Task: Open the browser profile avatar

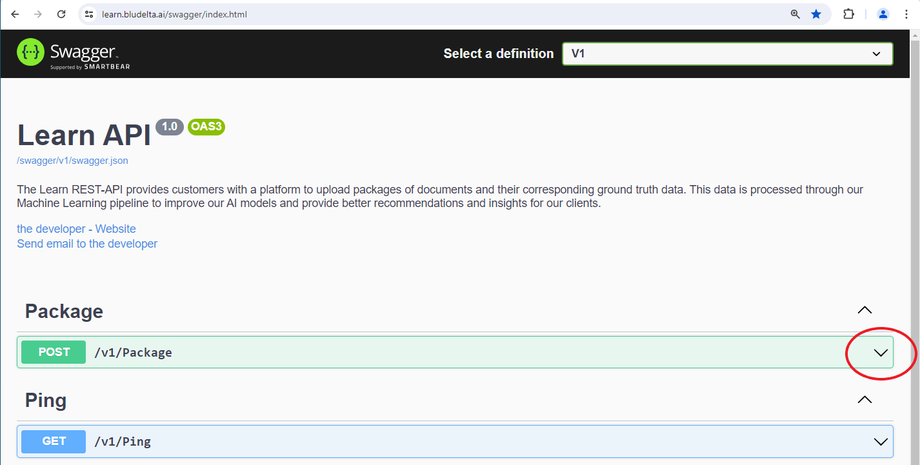Action: [x=883, y=14]
